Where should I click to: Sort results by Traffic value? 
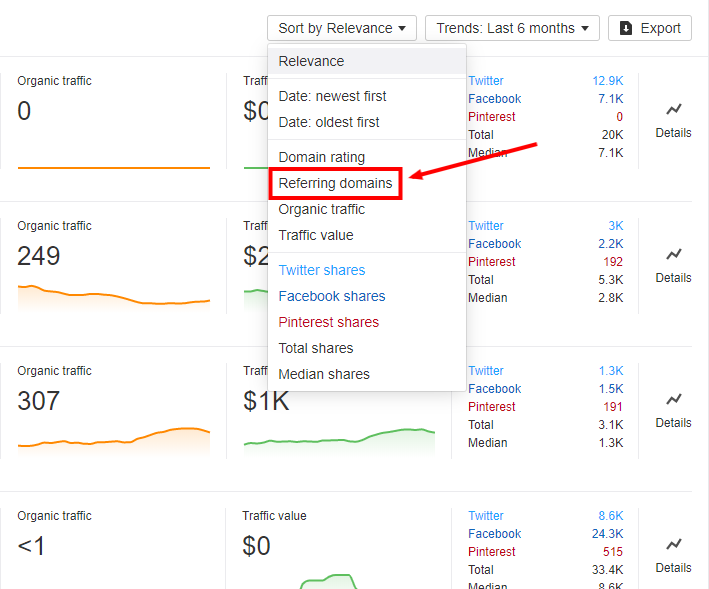click(x=315, y=235)
